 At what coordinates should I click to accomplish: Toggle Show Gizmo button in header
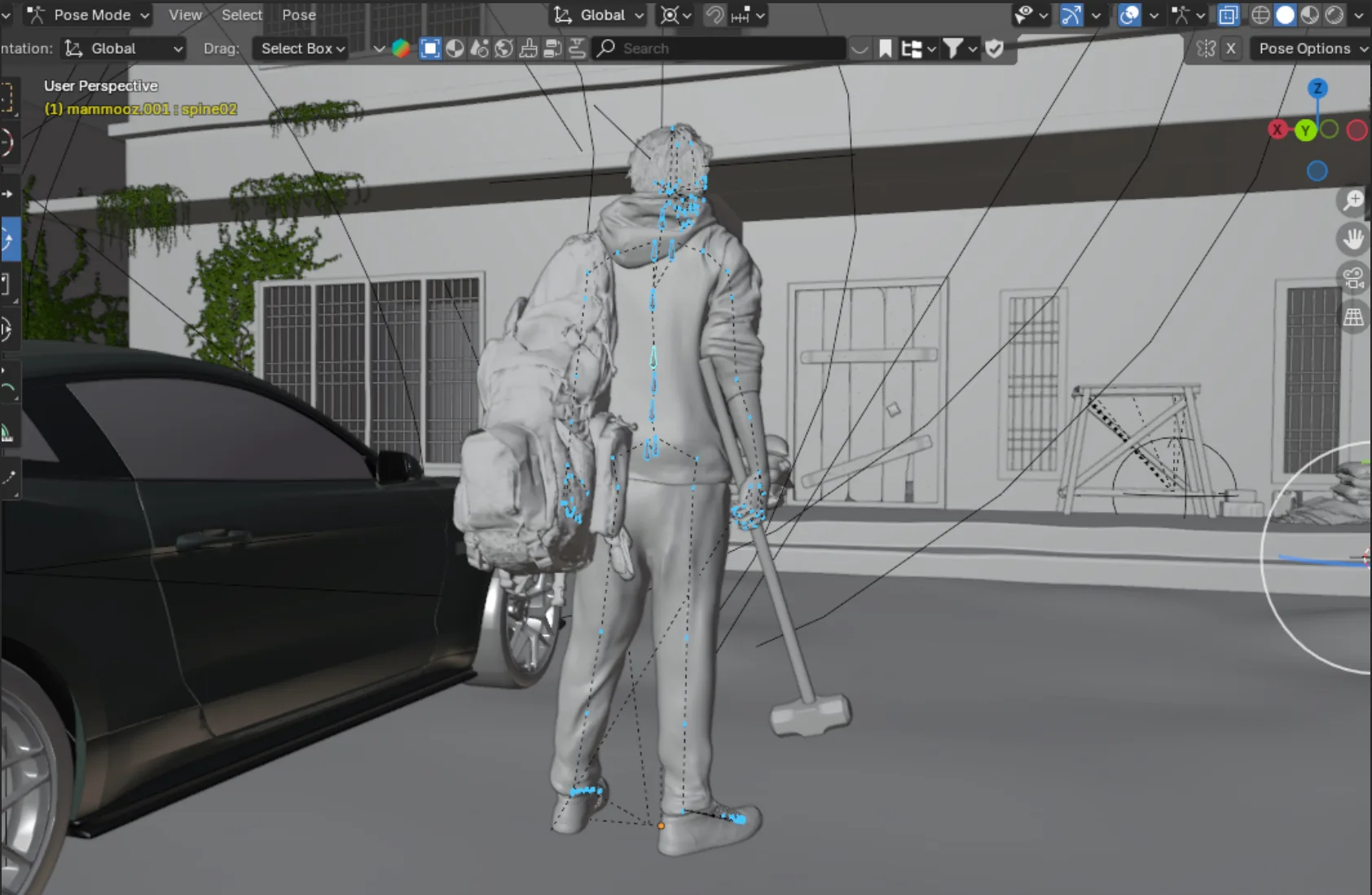point(1071,15)
